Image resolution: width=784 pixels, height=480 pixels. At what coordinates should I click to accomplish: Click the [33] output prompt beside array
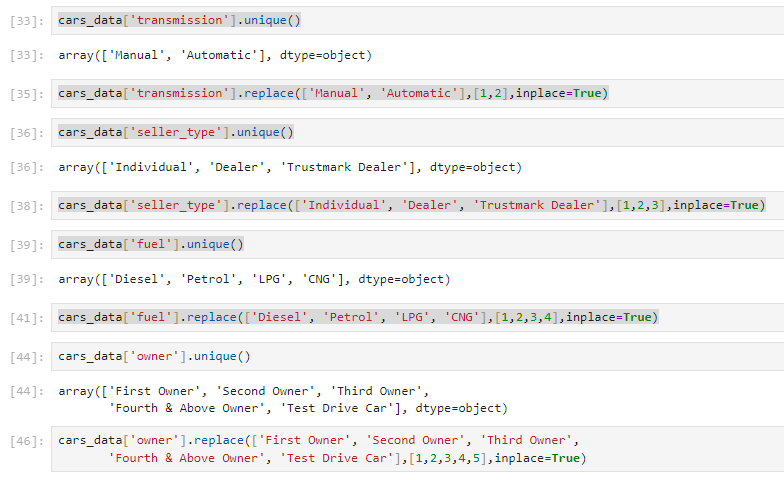(x=27, y=56)
